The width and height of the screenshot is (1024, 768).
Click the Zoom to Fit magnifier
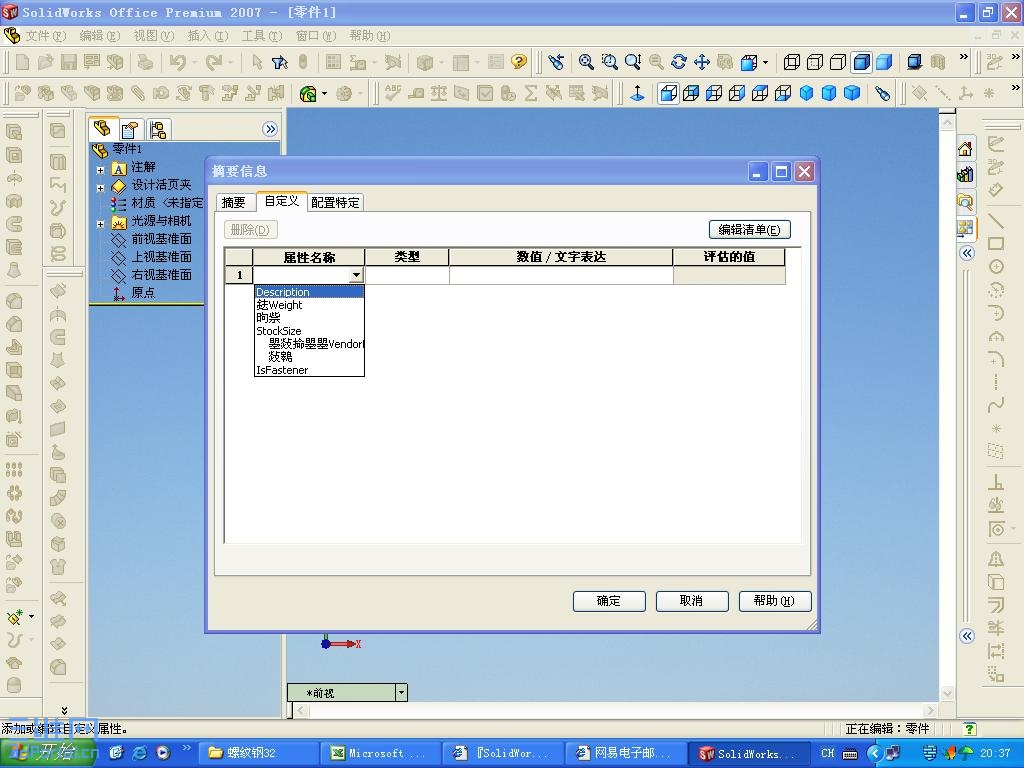tap(586, 62)
